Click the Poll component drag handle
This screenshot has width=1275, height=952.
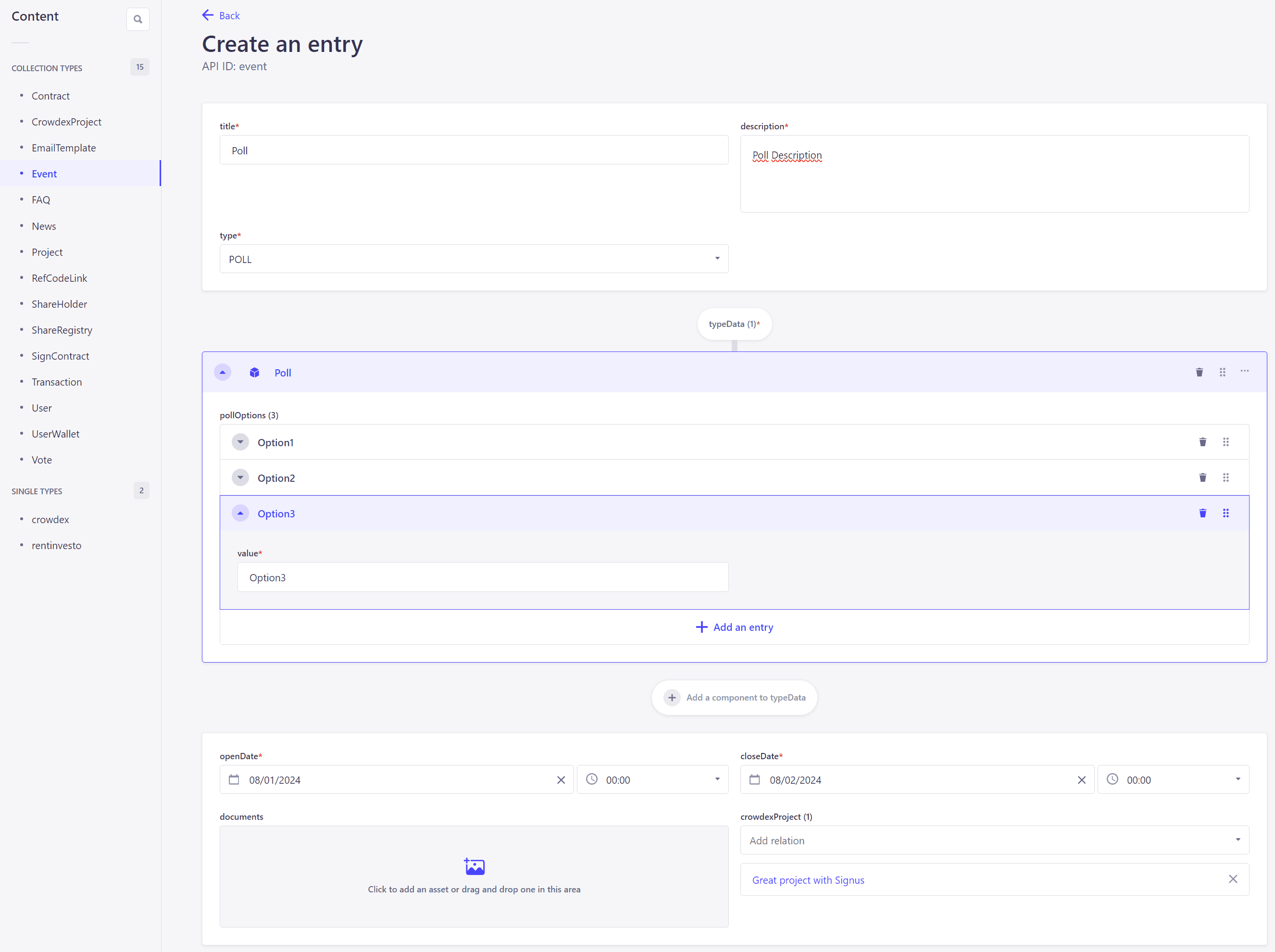coord(1222,372)
